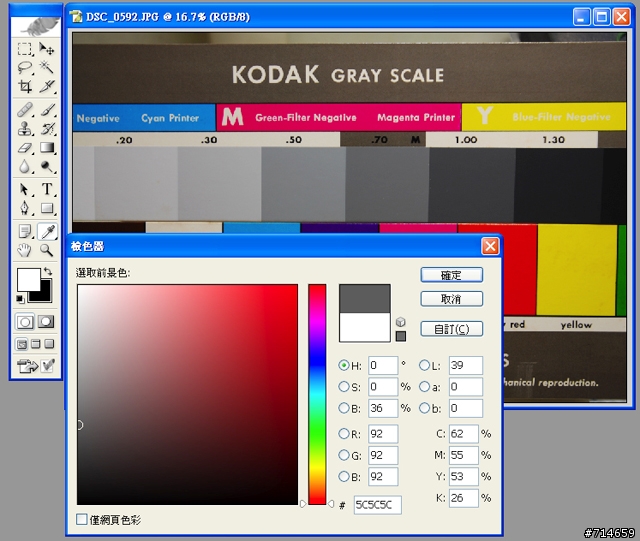Select the Dodge tool
Viewport: 640px width, 541px height.
point(47,166)
